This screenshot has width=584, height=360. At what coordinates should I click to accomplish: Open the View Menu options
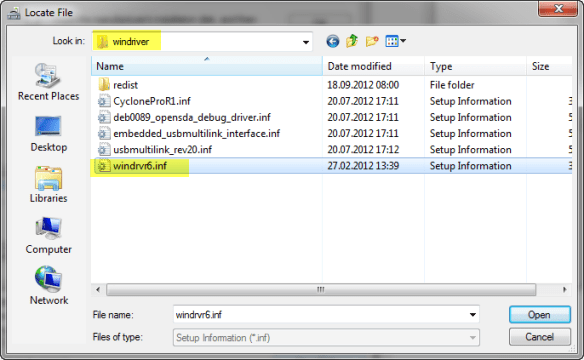point(396,41)
